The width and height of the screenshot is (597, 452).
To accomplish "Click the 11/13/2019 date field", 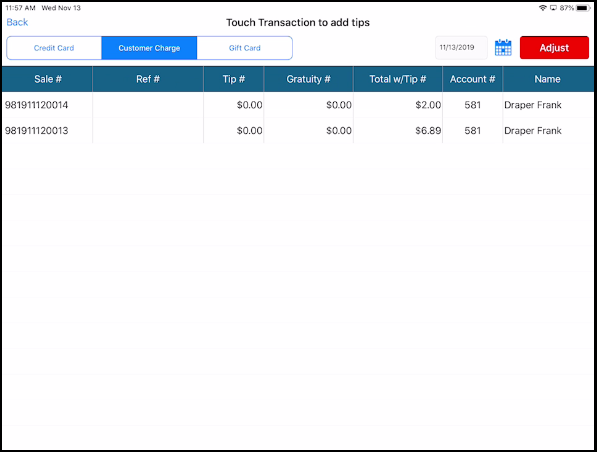I will click(461, 48).
